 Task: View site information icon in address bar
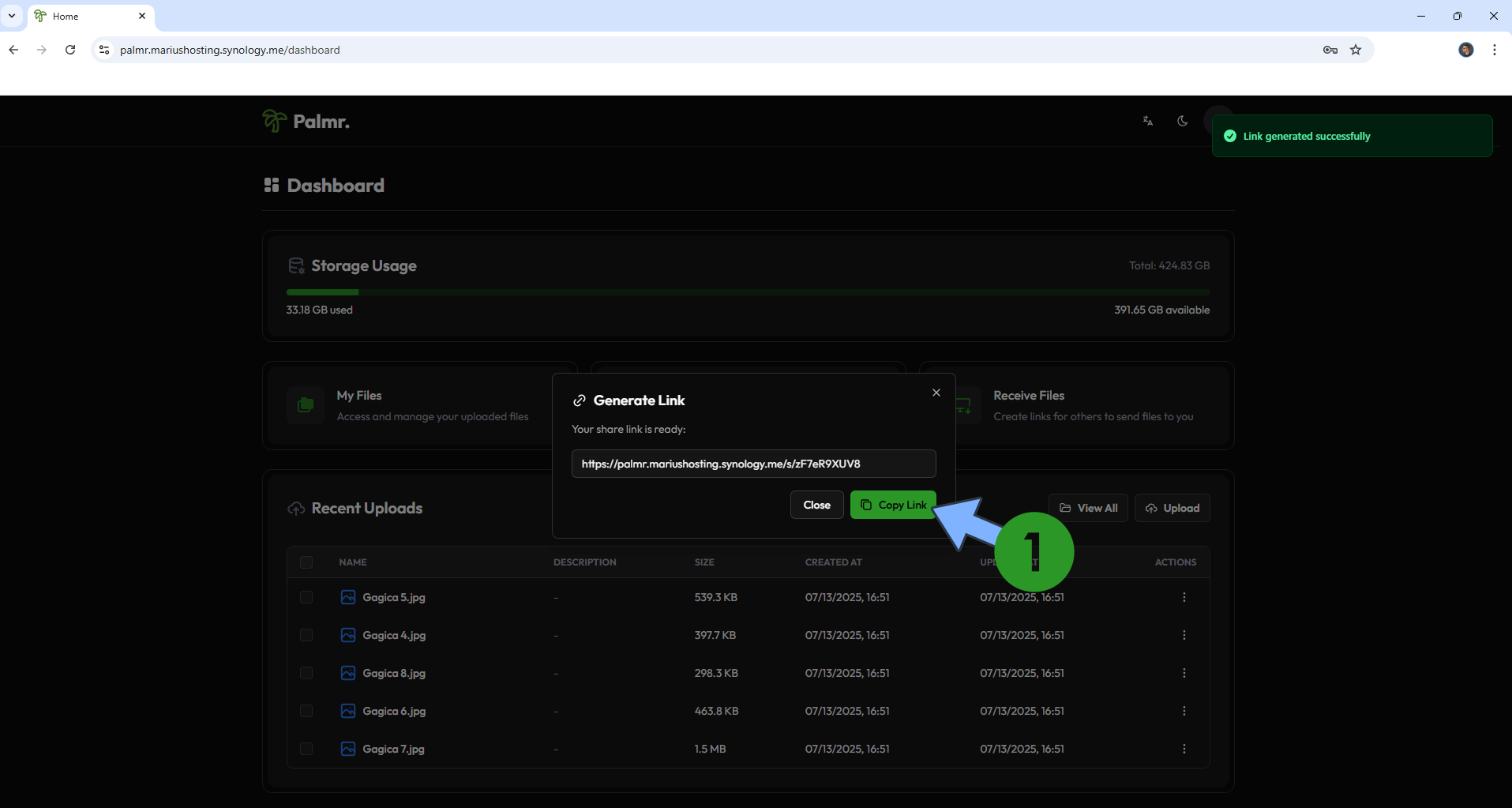coord(103,50)
